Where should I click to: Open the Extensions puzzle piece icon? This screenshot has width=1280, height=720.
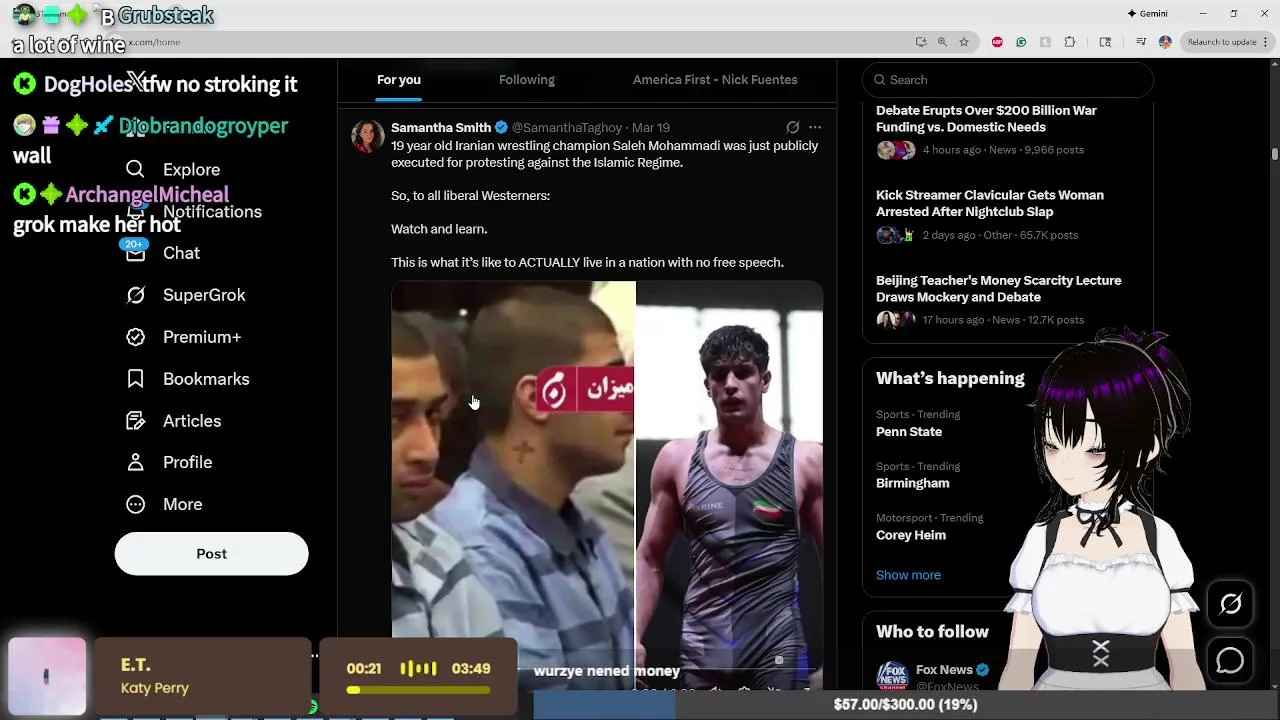click(1070, 42)
